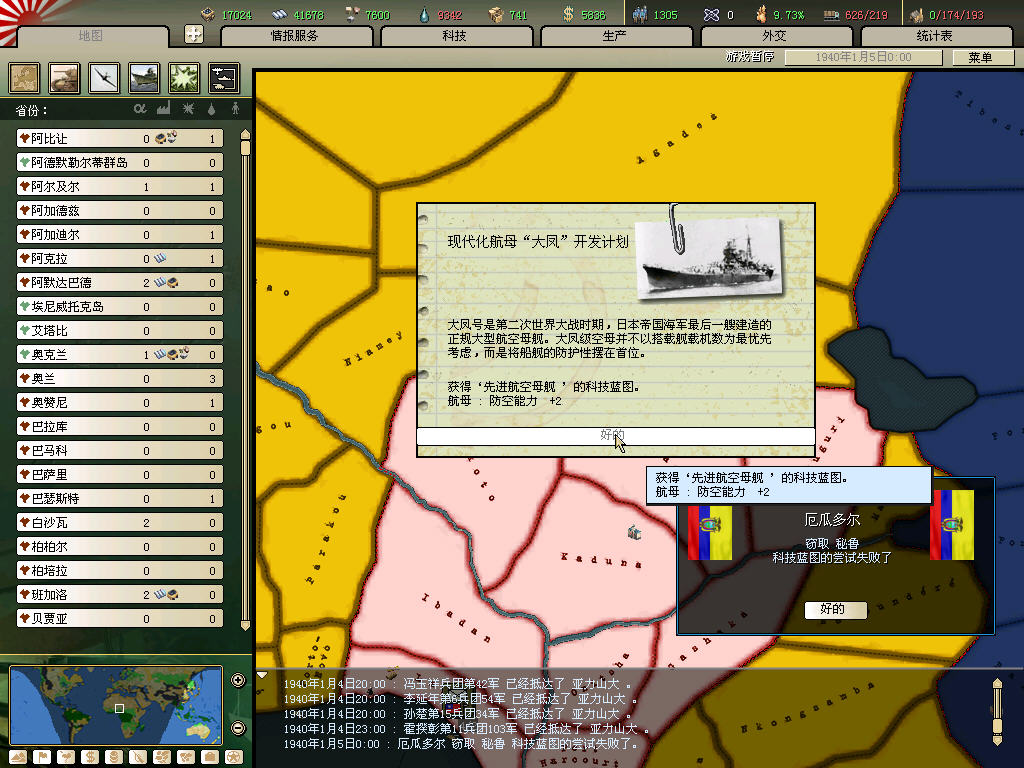Select the air units plane icon
1024x768 pixels.
105,78
